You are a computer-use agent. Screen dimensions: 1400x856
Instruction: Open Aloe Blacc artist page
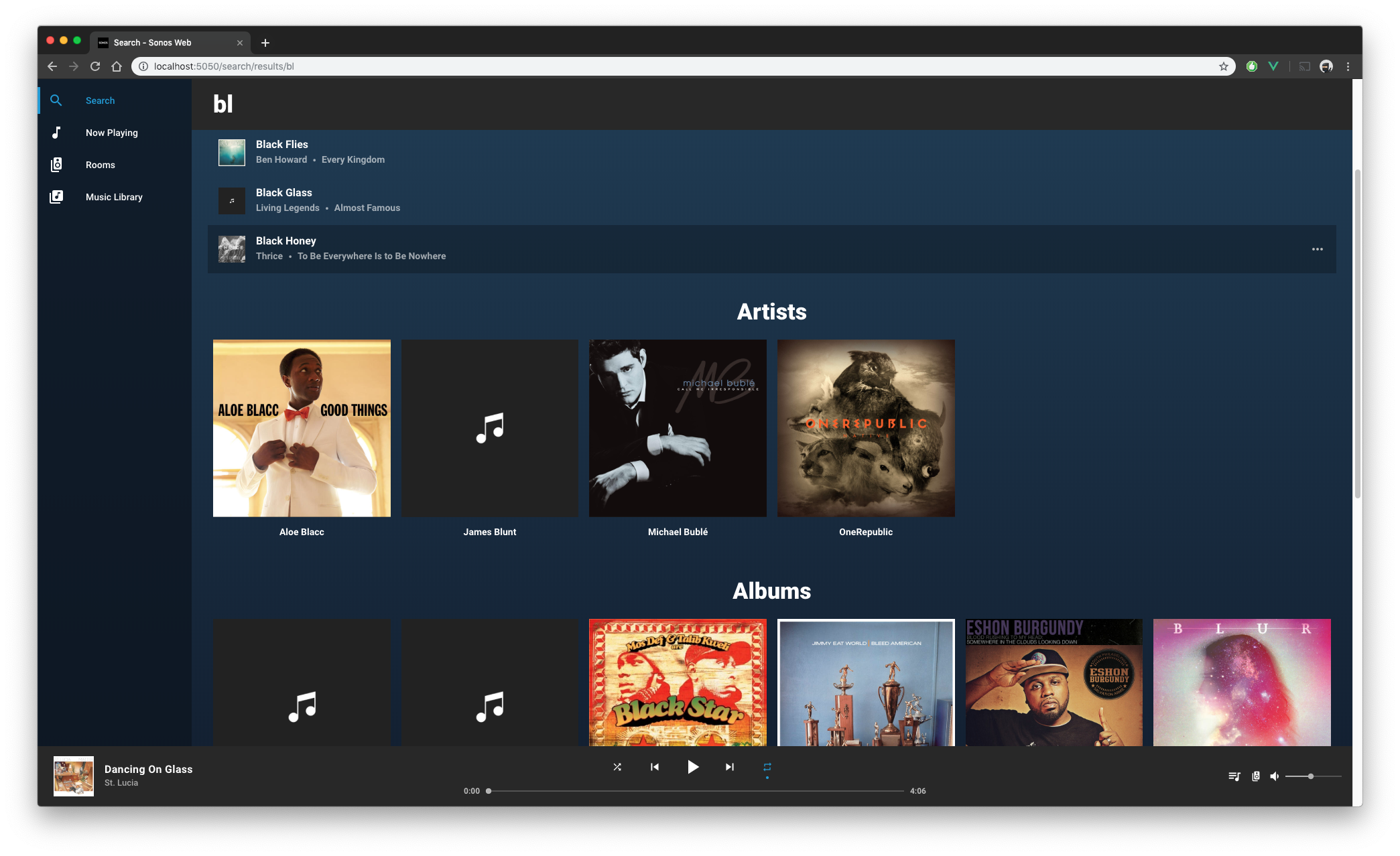[x=301, y=428]
